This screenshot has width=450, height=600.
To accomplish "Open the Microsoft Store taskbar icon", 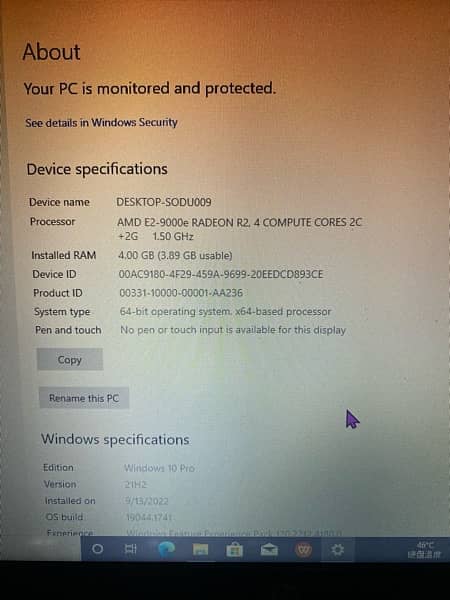I will point(234,550).
